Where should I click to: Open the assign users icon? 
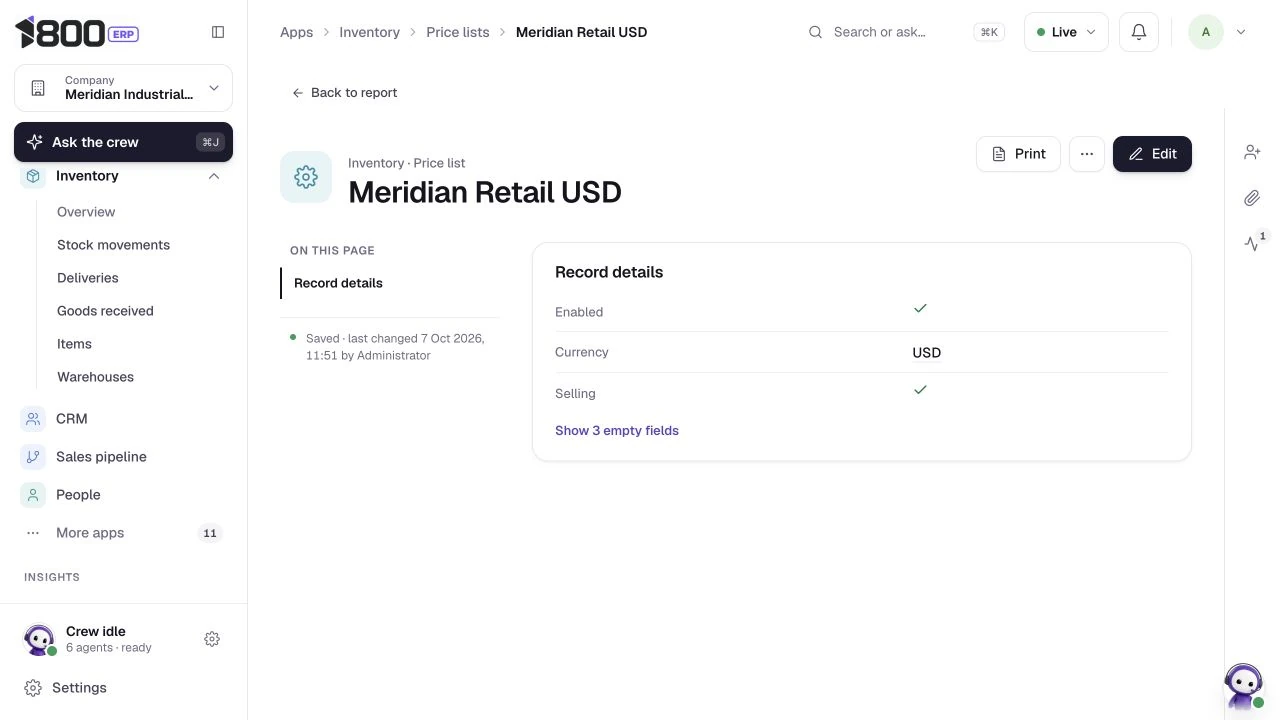[1252, 152]
